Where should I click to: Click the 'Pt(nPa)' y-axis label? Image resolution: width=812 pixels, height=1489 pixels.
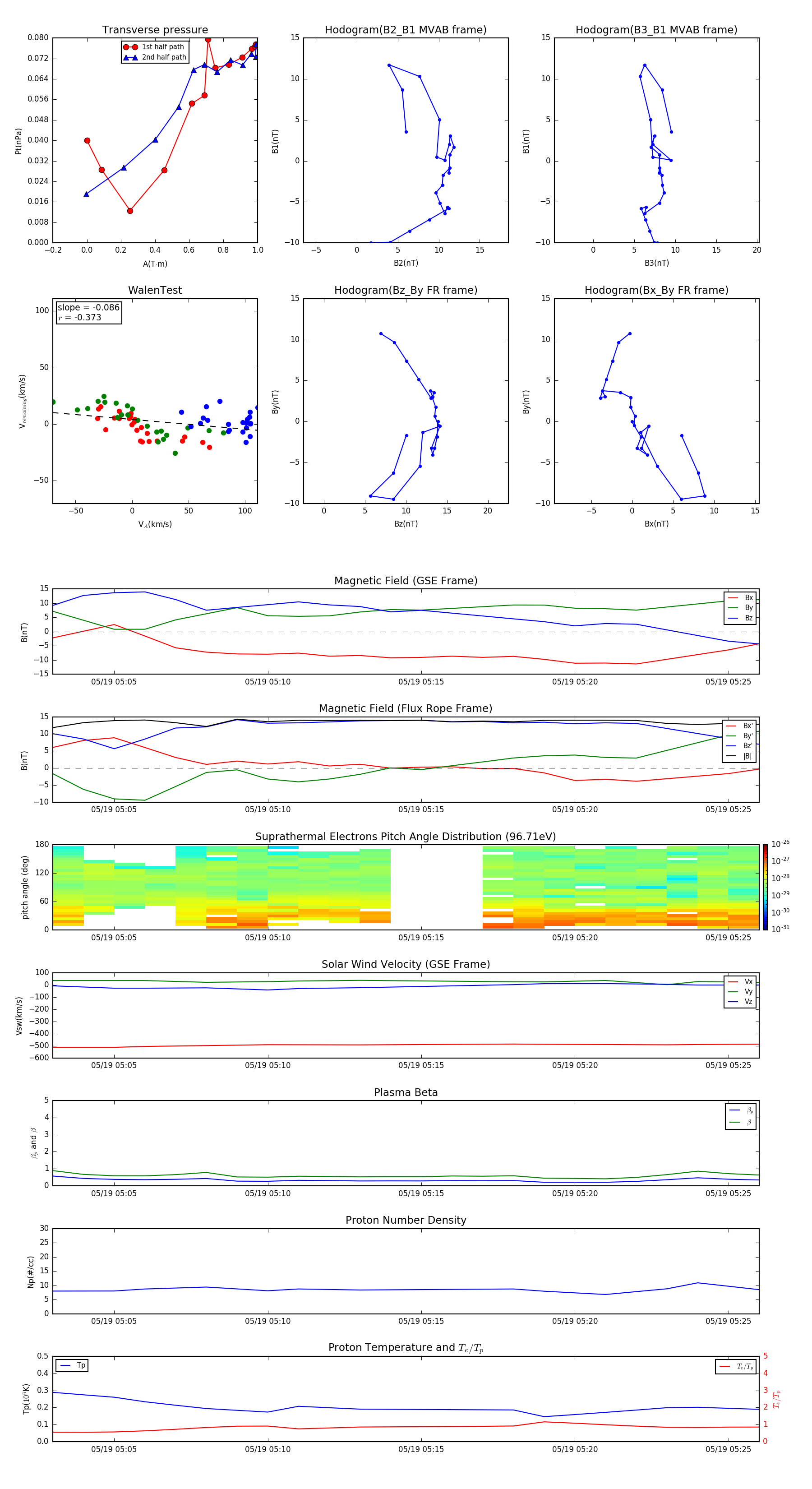(x=18, y=140)
